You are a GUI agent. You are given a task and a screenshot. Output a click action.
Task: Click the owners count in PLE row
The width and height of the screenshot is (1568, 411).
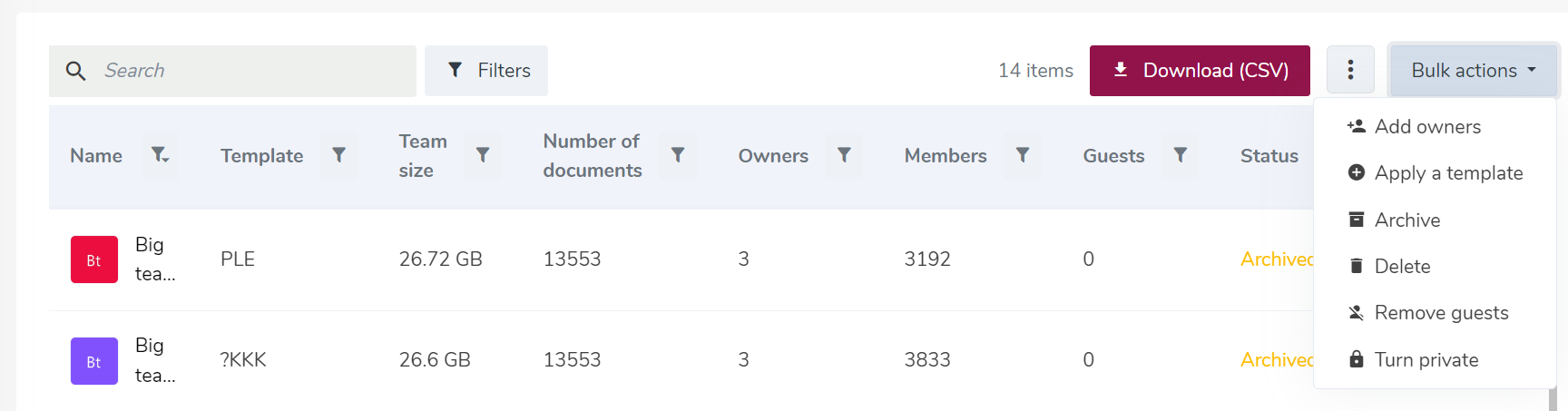743,259
